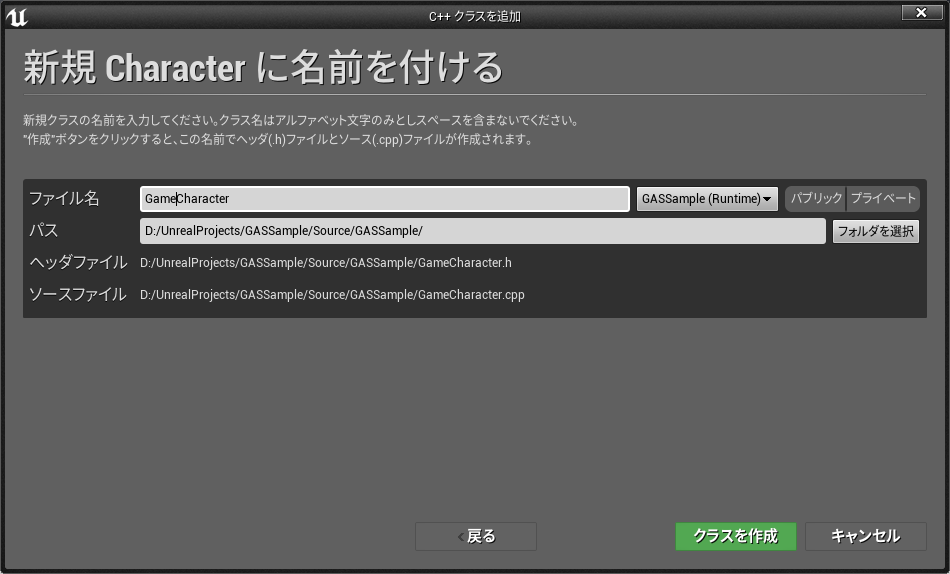This screenshot has width=950, height=574.
Task: Select the パブリック toggle
Action: 816,199
